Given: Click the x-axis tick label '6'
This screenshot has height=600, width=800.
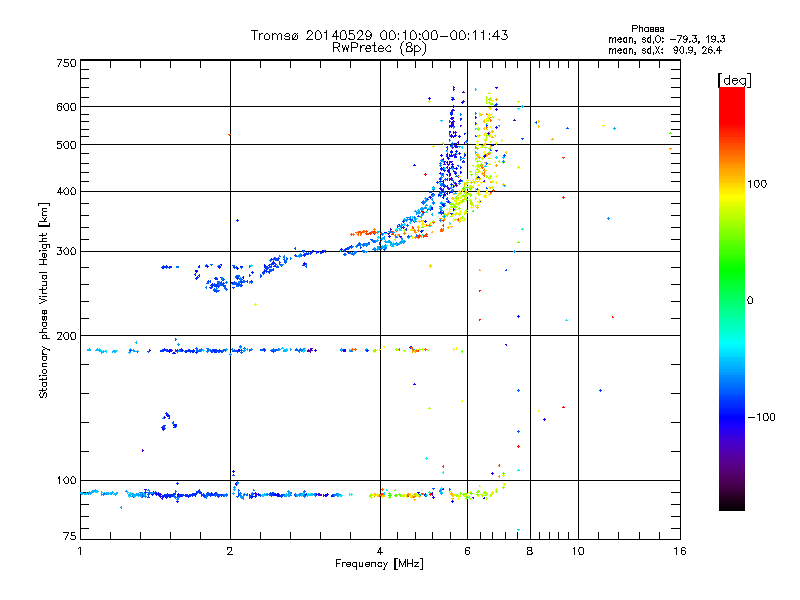Looking at the screenshot, I should (467, 551).
